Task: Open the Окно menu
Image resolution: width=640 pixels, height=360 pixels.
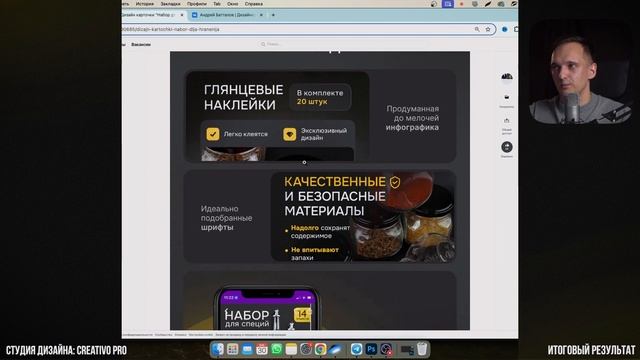Action: pos(233,4)
